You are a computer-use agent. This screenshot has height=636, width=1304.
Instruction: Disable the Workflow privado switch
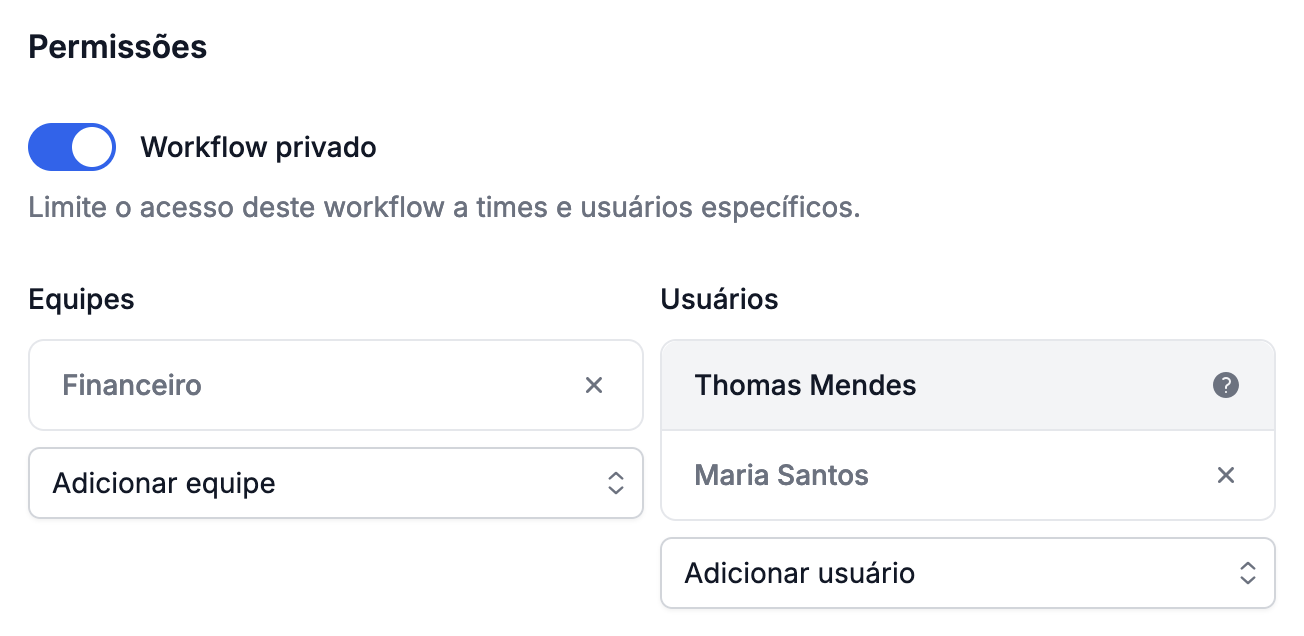pos(72,148)
